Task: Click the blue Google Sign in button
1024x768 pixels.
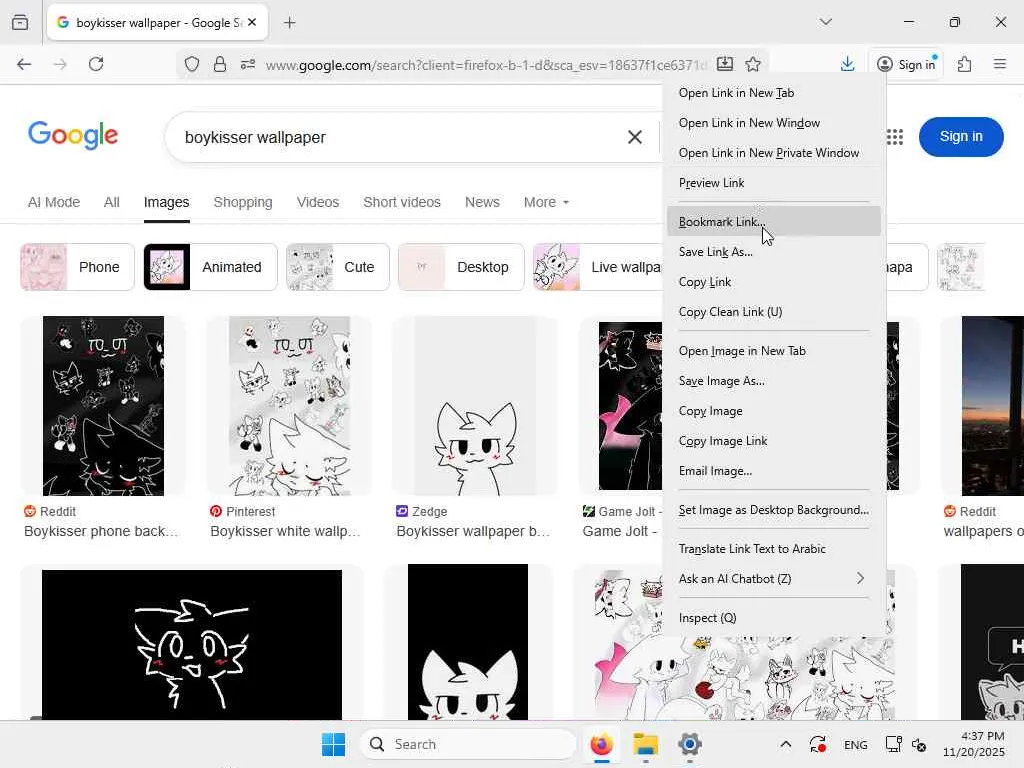Action: coord(961,136)
